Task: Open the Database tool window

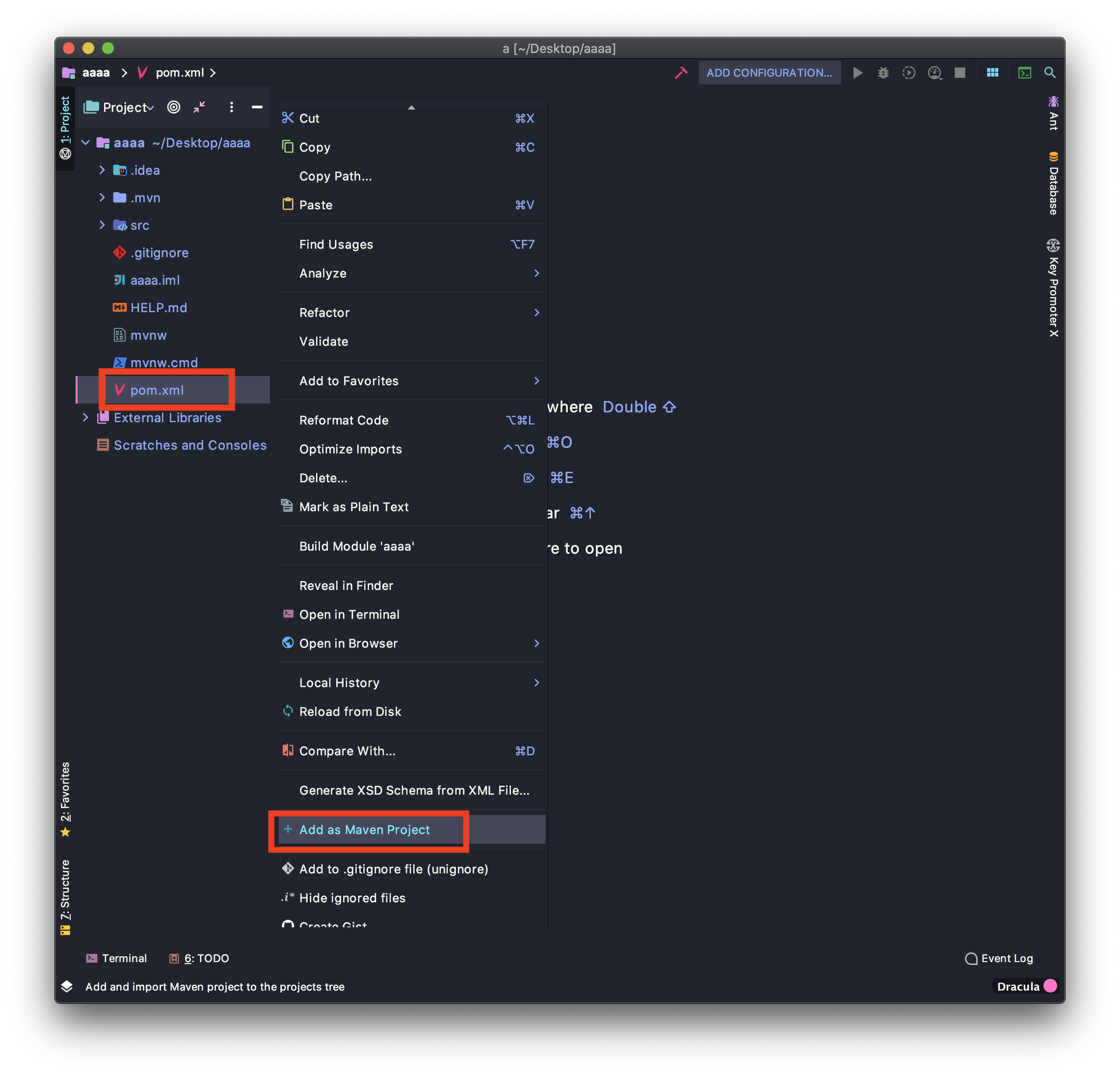Action: point(1053,183)
